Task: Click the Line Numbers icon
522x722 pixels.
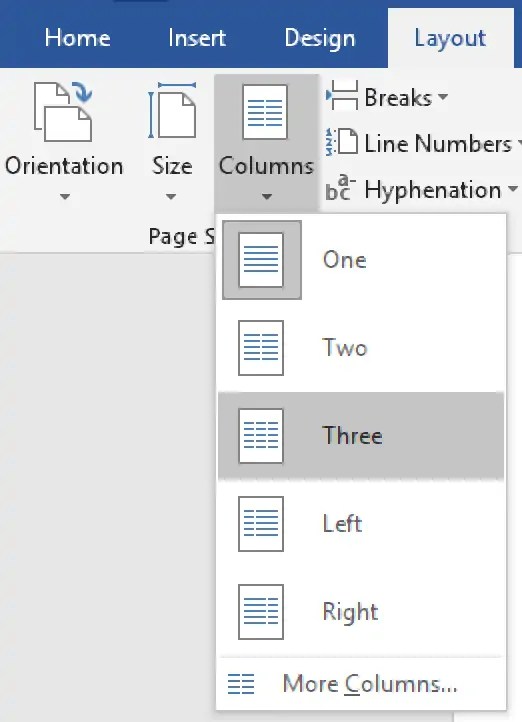Action: click(342, 142)
